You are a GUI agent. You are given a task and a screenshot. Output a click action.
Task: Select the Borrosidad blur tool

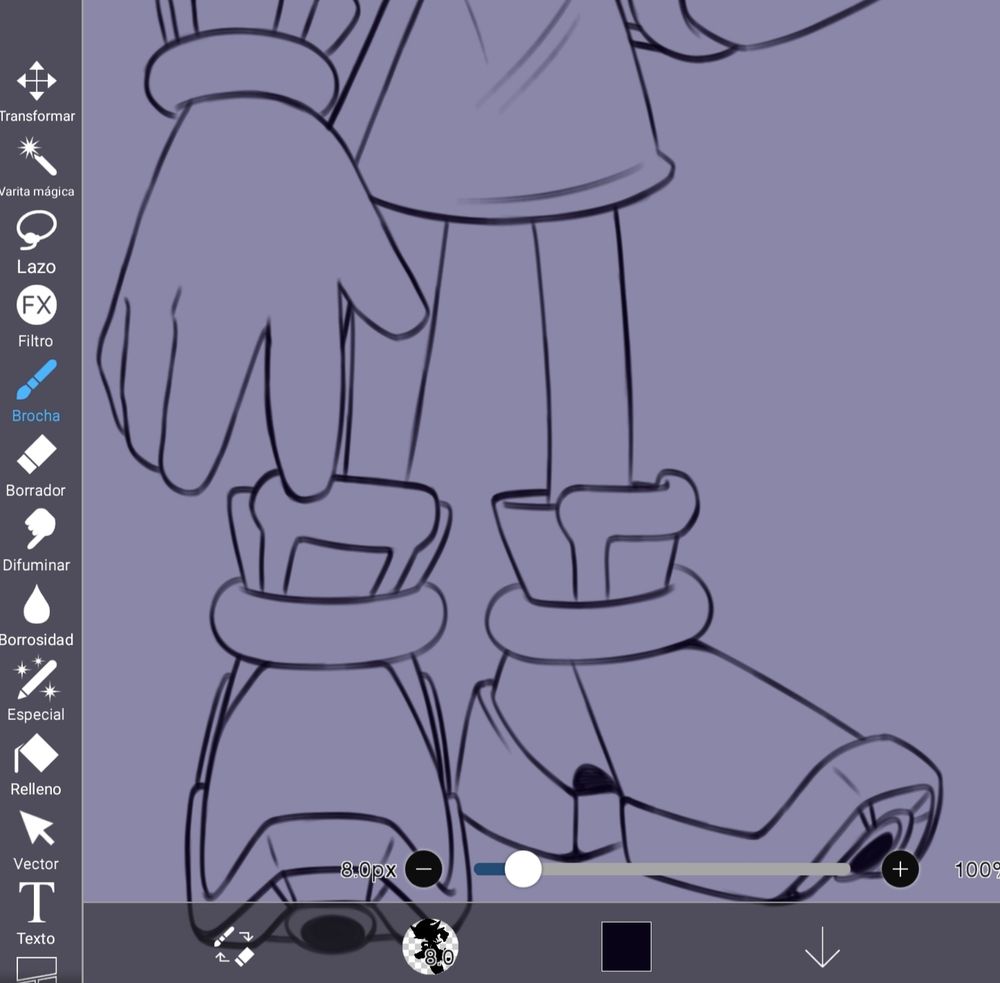point(36,615)
